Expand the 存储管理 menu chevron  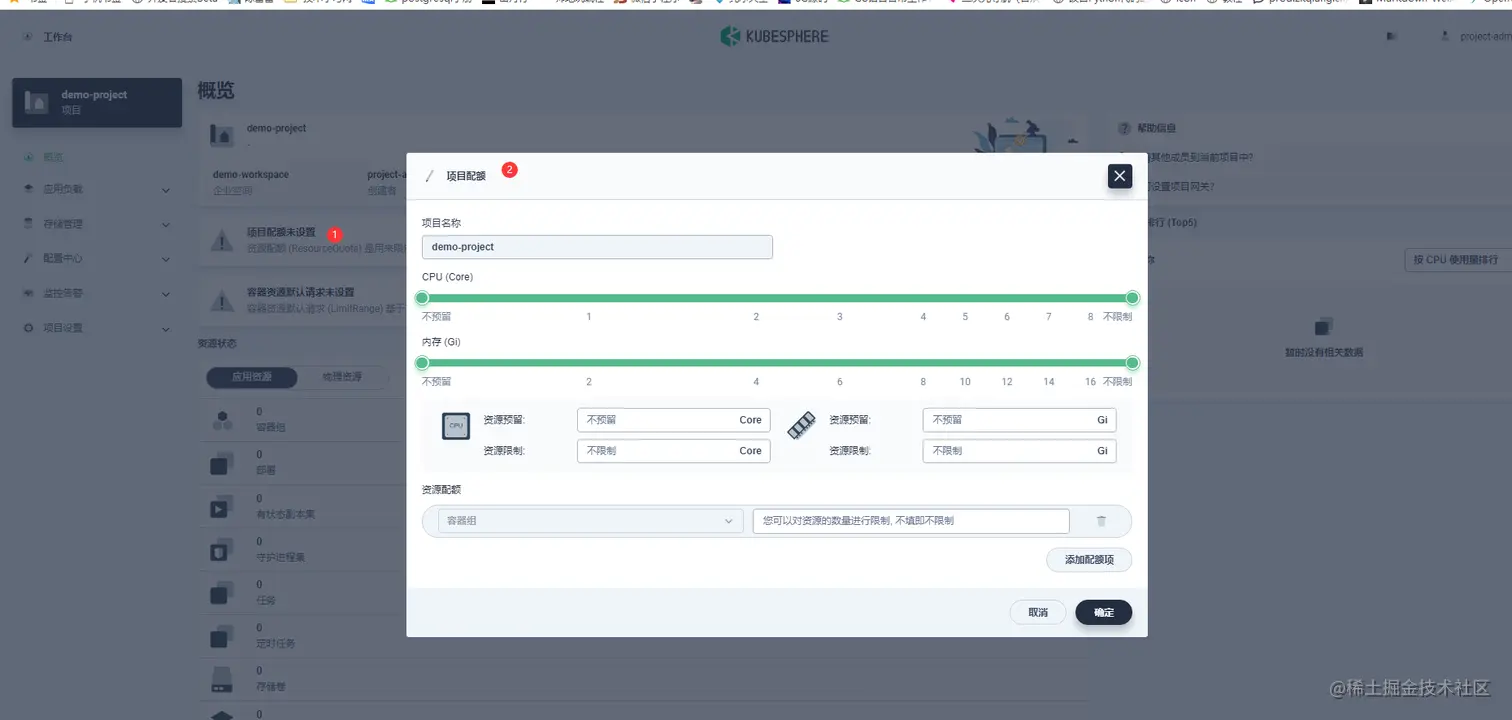point(166,224)
